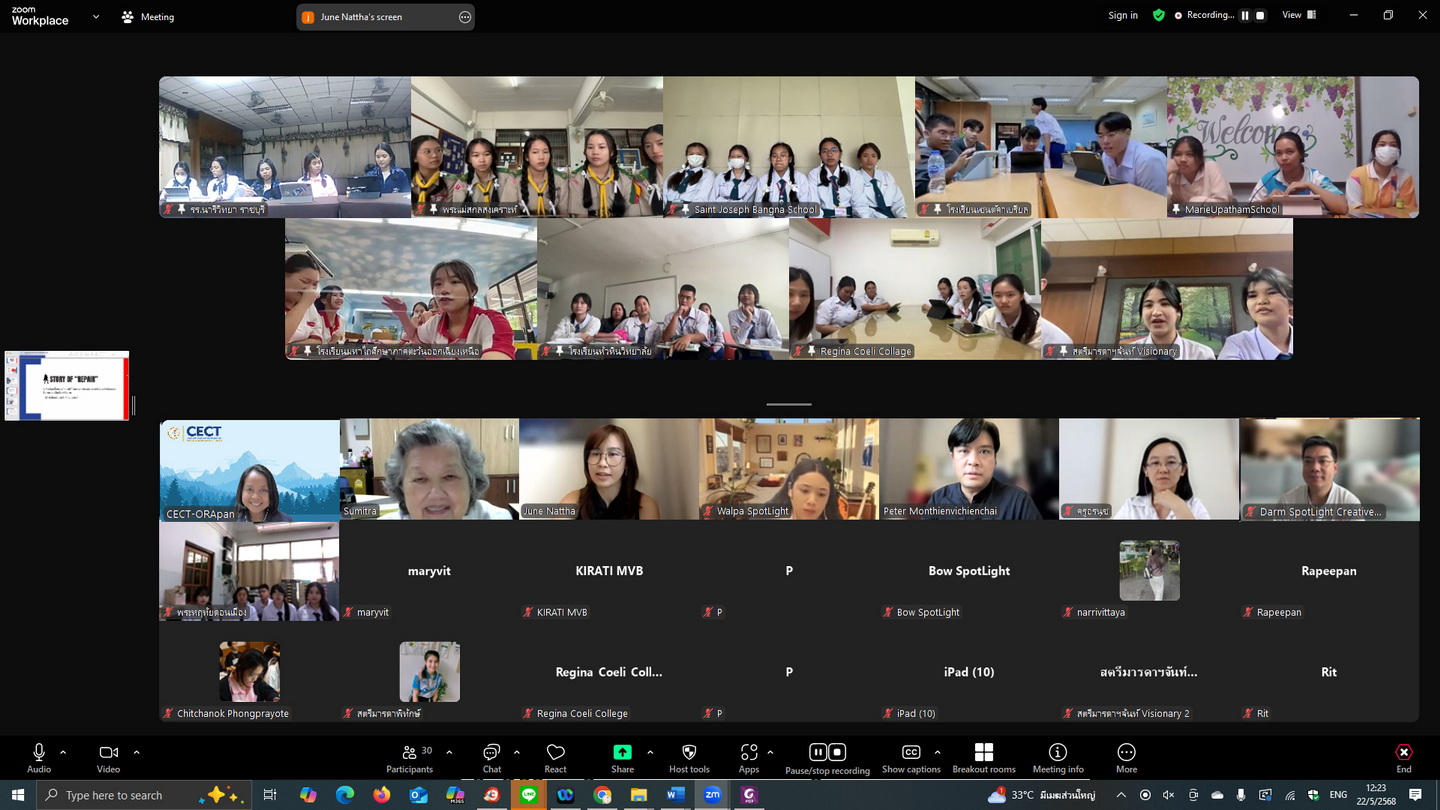Toggle microphone with Audio button
1440x810 pixels.
tap(38, 757)
